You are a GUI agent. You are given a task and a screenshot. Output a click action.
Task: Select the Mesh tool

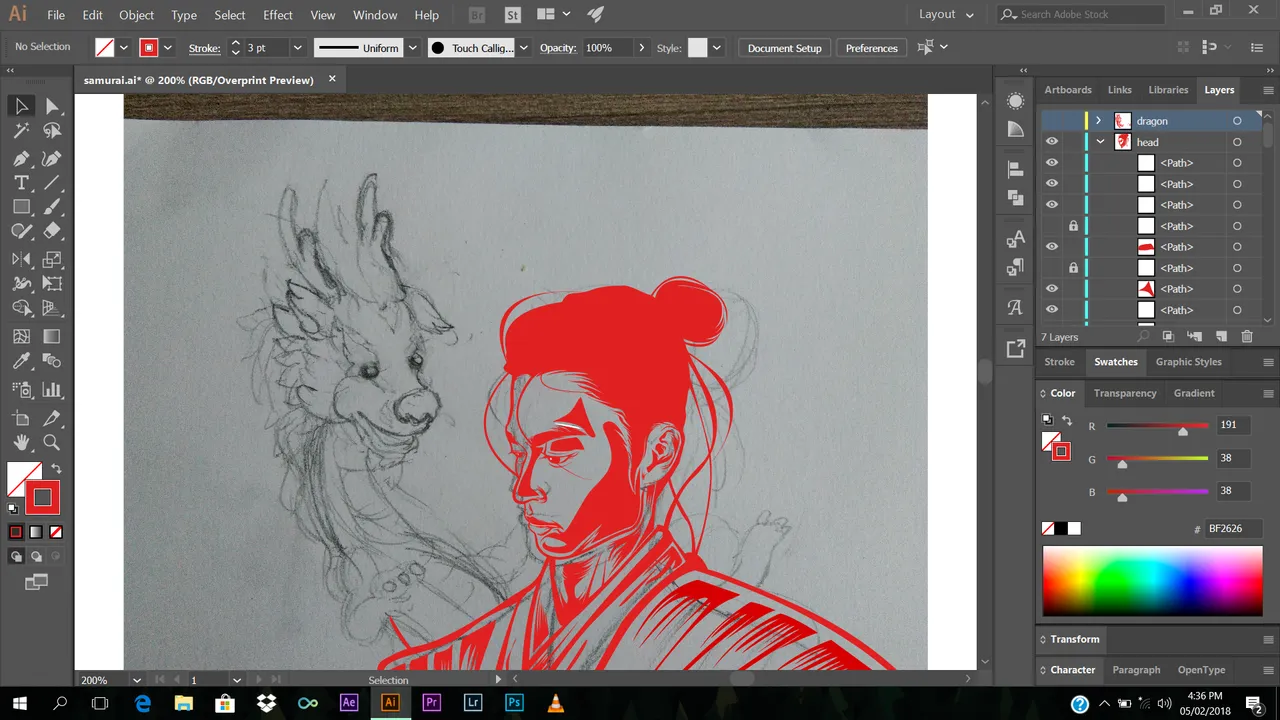coord(21,337)
